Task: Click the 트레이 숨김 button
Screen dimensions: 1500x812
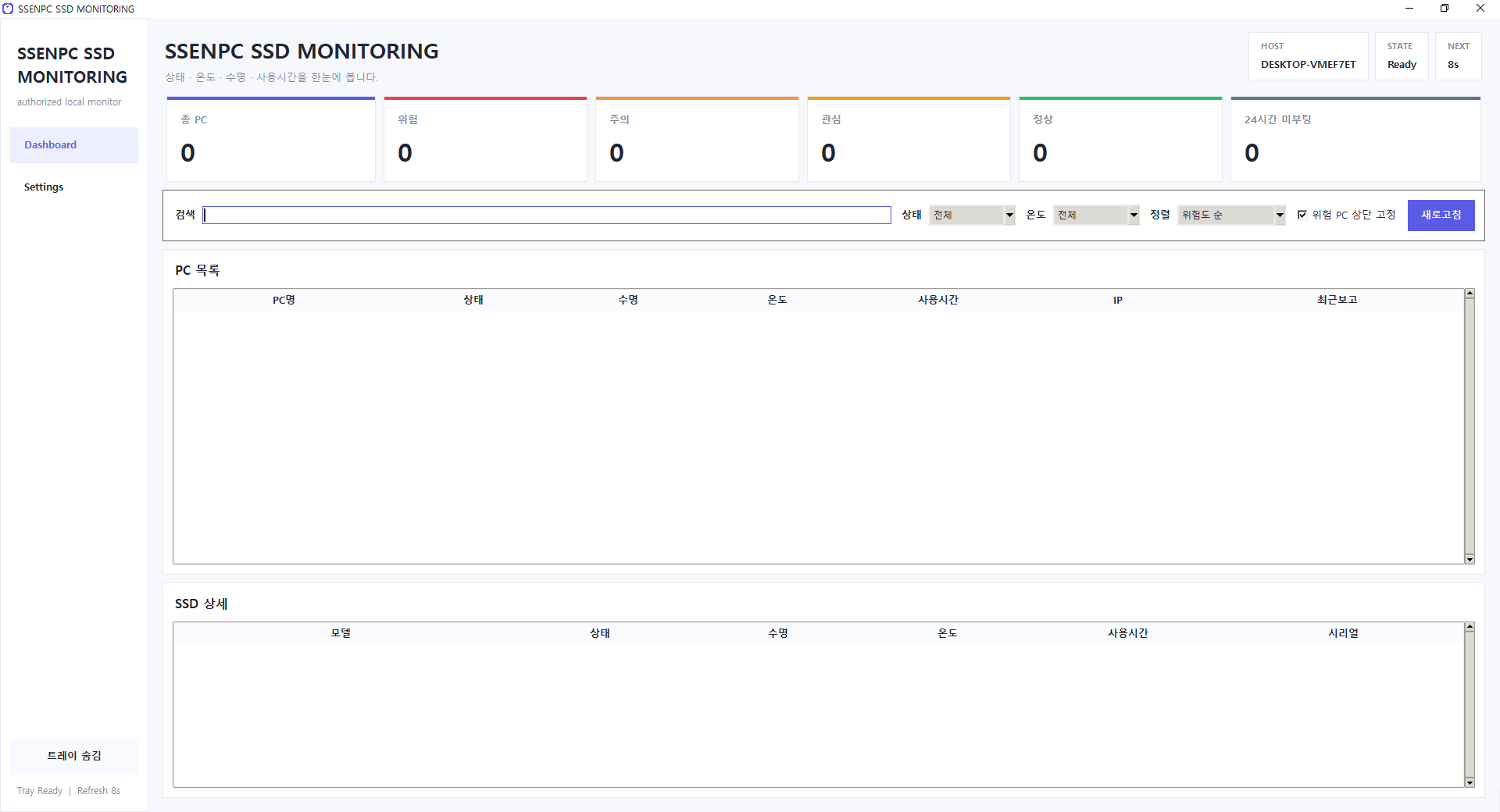Action: point(74,756)
